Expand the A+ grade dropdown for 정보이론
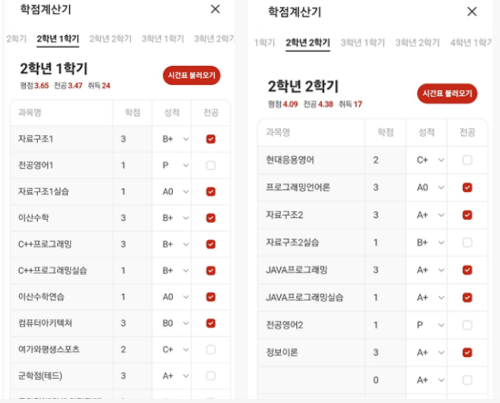 pos(427,353)
